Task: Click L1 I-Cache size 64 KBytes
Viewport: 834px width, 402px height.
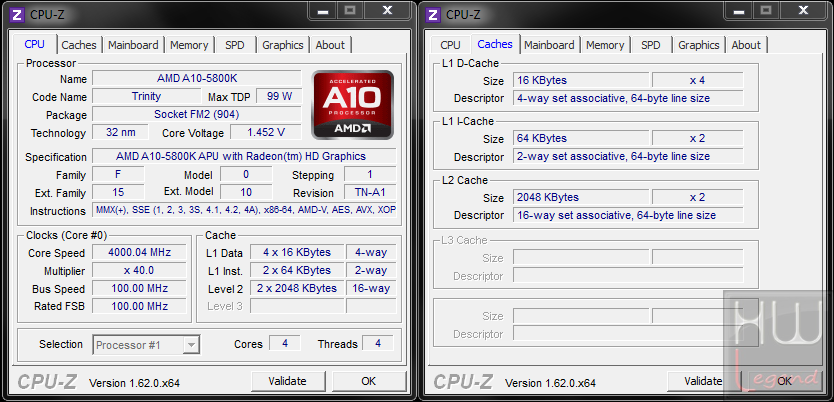Action: [581, 138]
